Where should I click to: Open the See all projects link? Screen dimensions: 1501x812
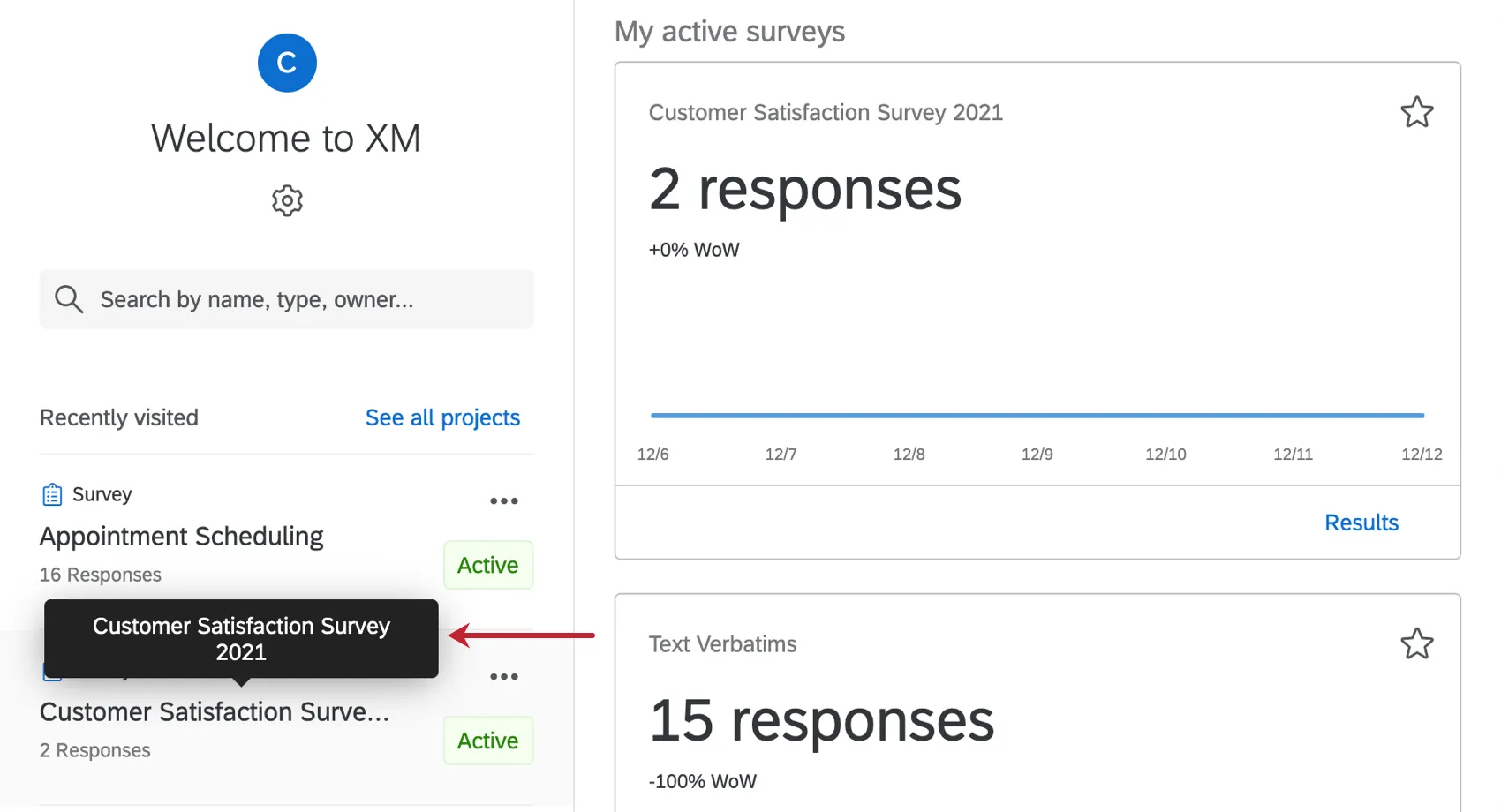tap(442, 417)
